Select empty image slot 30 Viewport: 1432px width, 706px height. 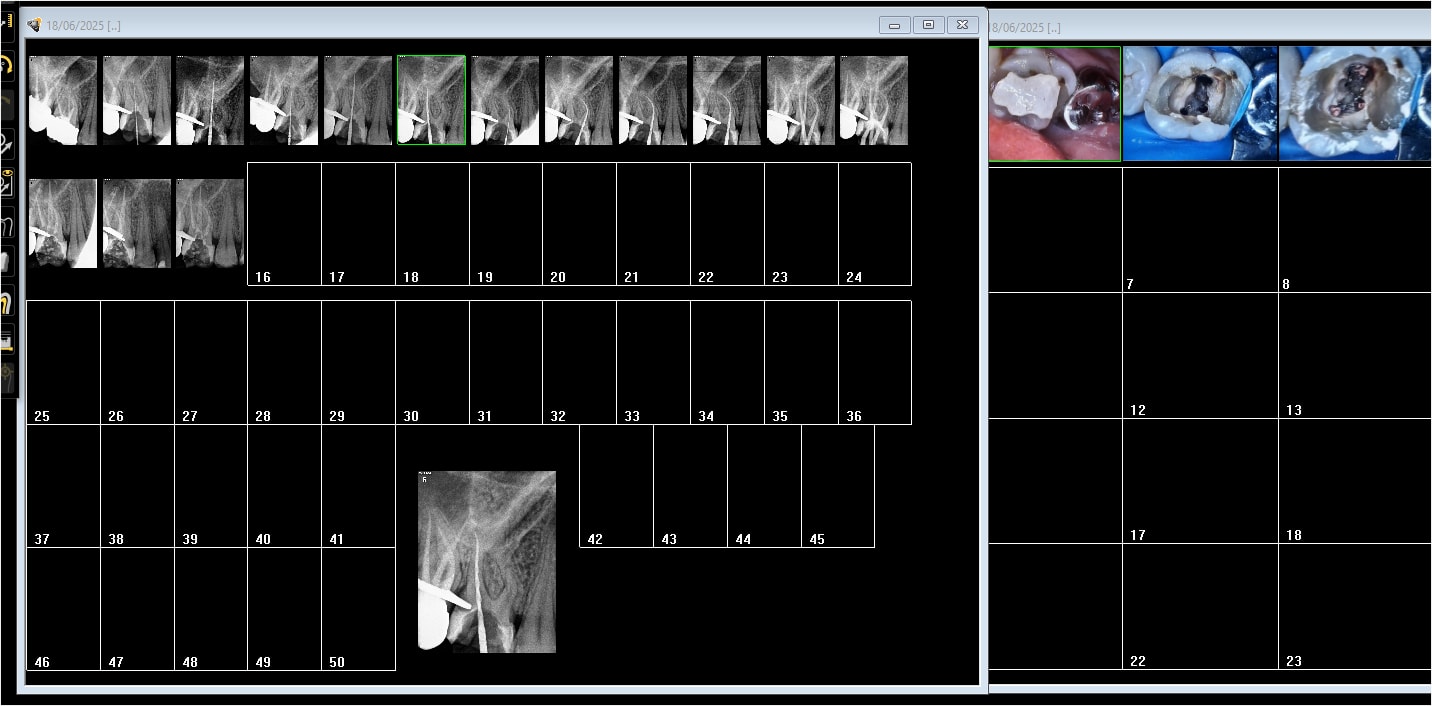[432, 362]
